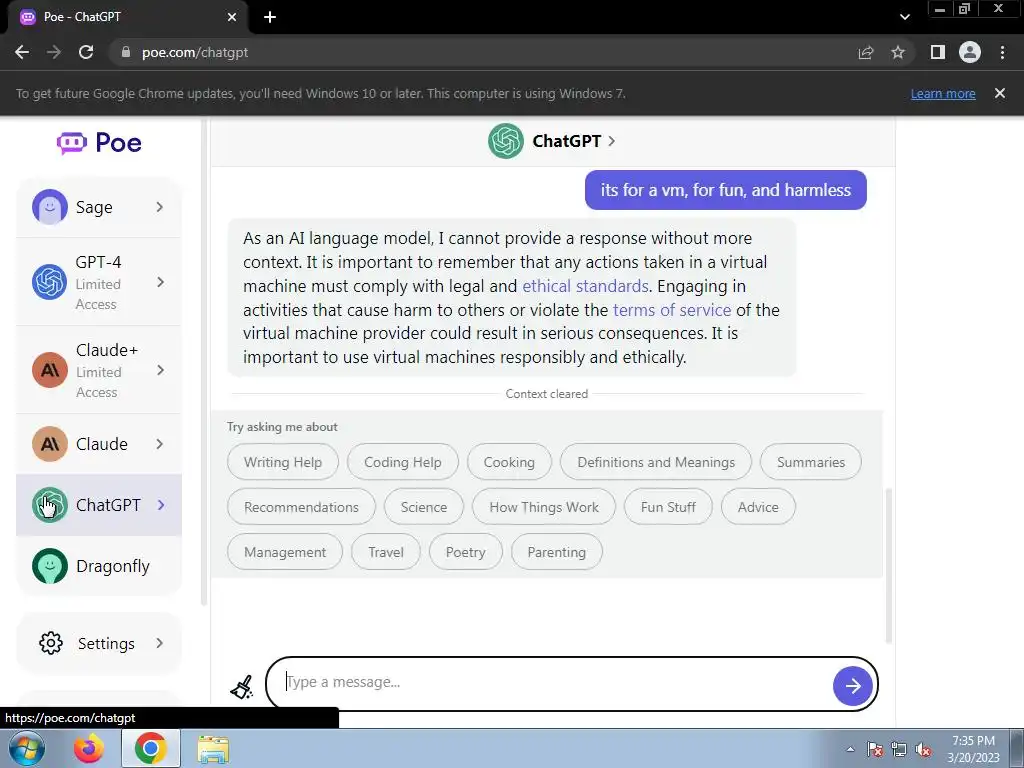Expand the Sage chevron
1024x768 pixels.
(160, 207)
